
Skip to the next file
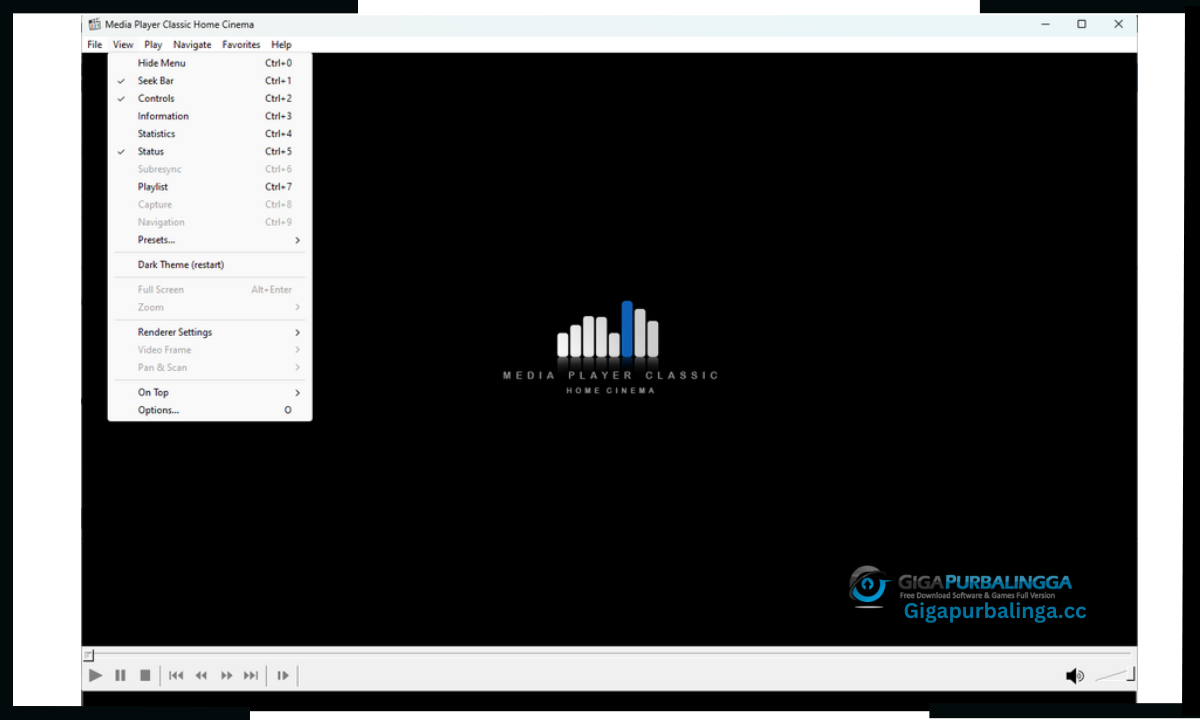point(251,676)
